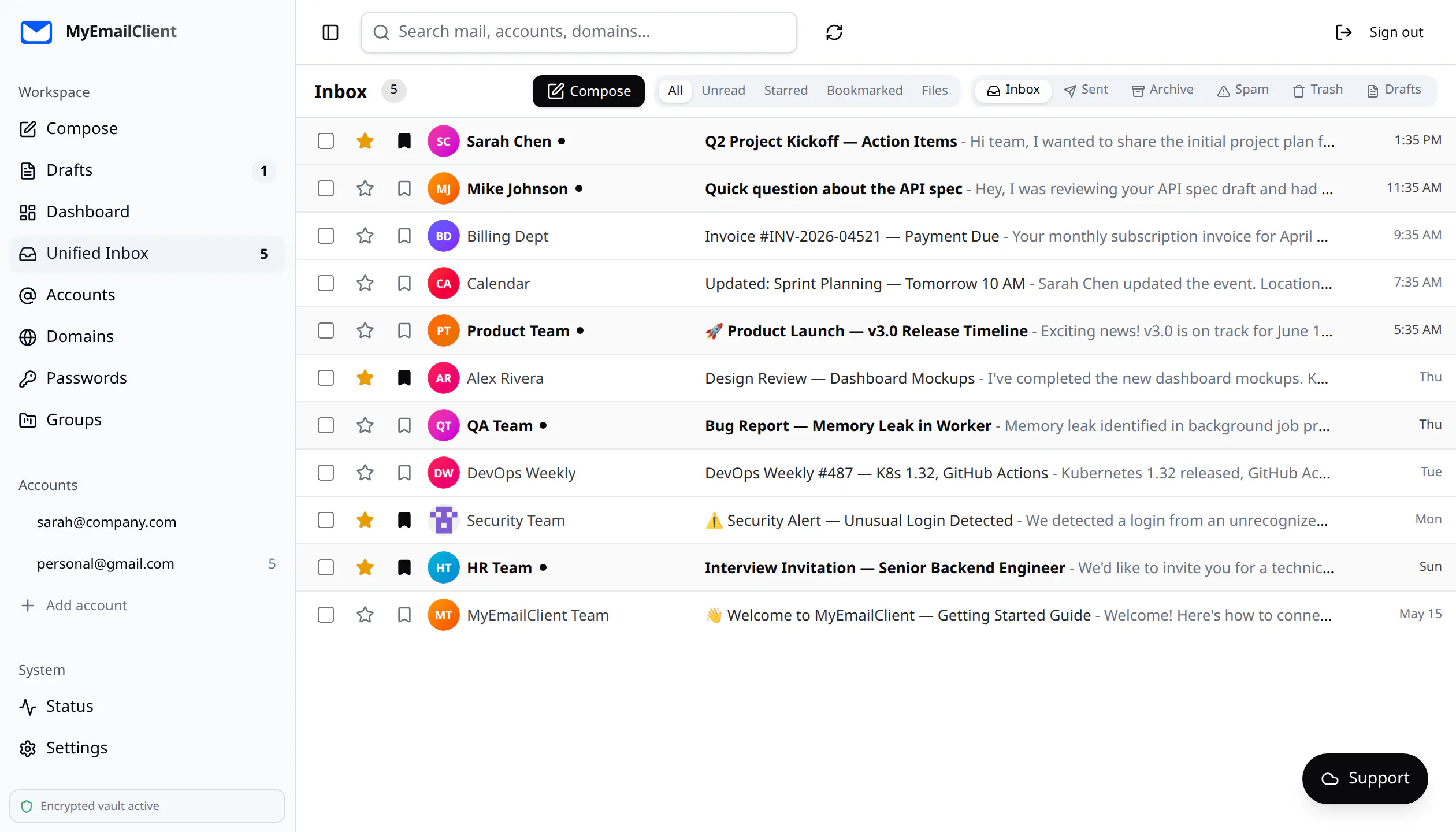
Task: Open the Bug Report Memory Leak email
Action: tap(875, 425)
